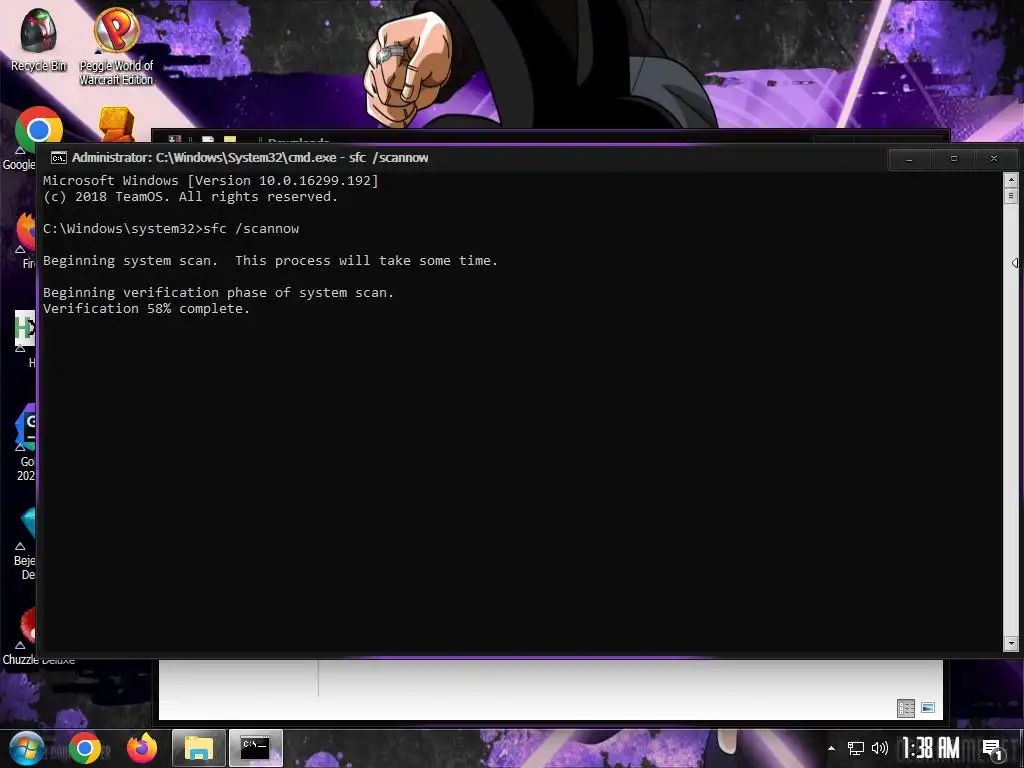Switch Explorer window to details view icon
Viewport: 1024px width, 768px height.
tap(906, 708)
